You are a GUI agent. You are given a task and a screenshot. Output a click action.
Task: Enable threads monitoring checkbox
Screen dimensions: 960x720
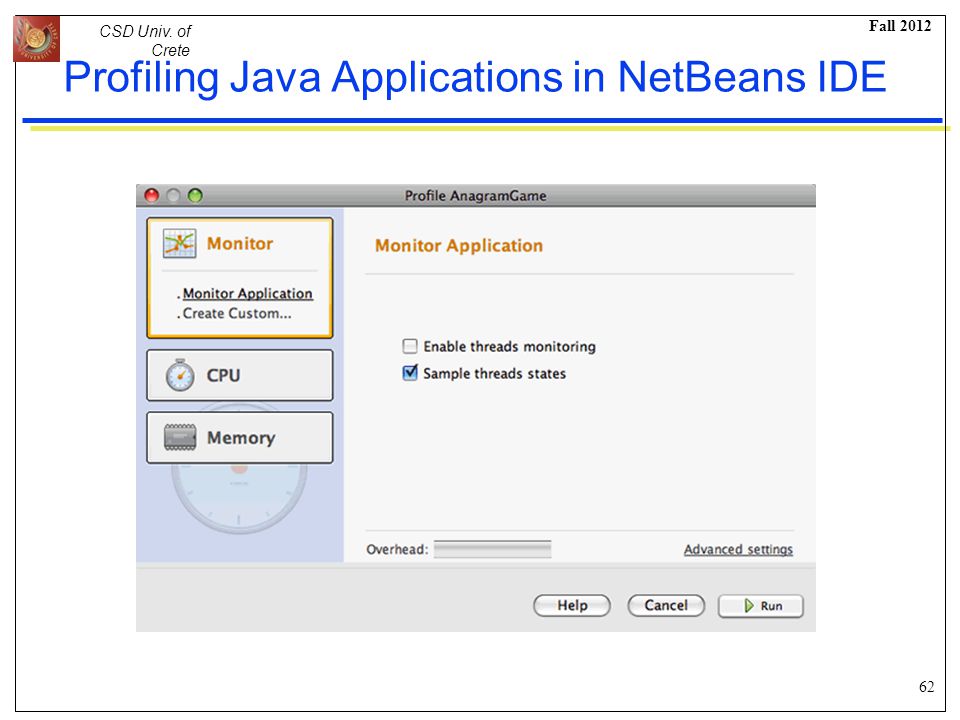(410, 347)
